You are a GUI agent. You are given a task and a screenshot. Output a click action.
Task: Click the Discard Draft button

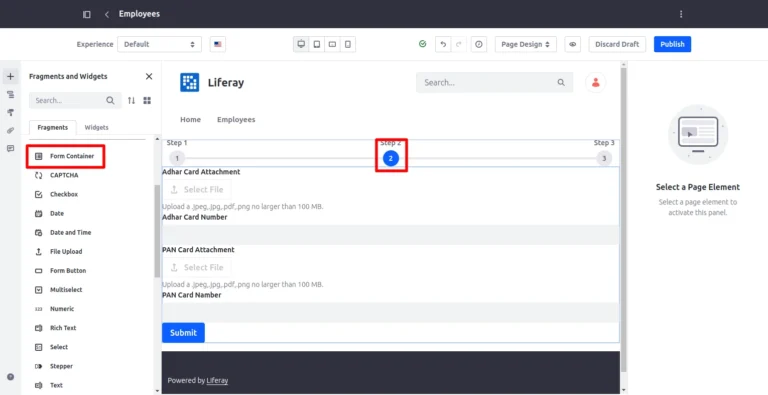tap(617, 44)
